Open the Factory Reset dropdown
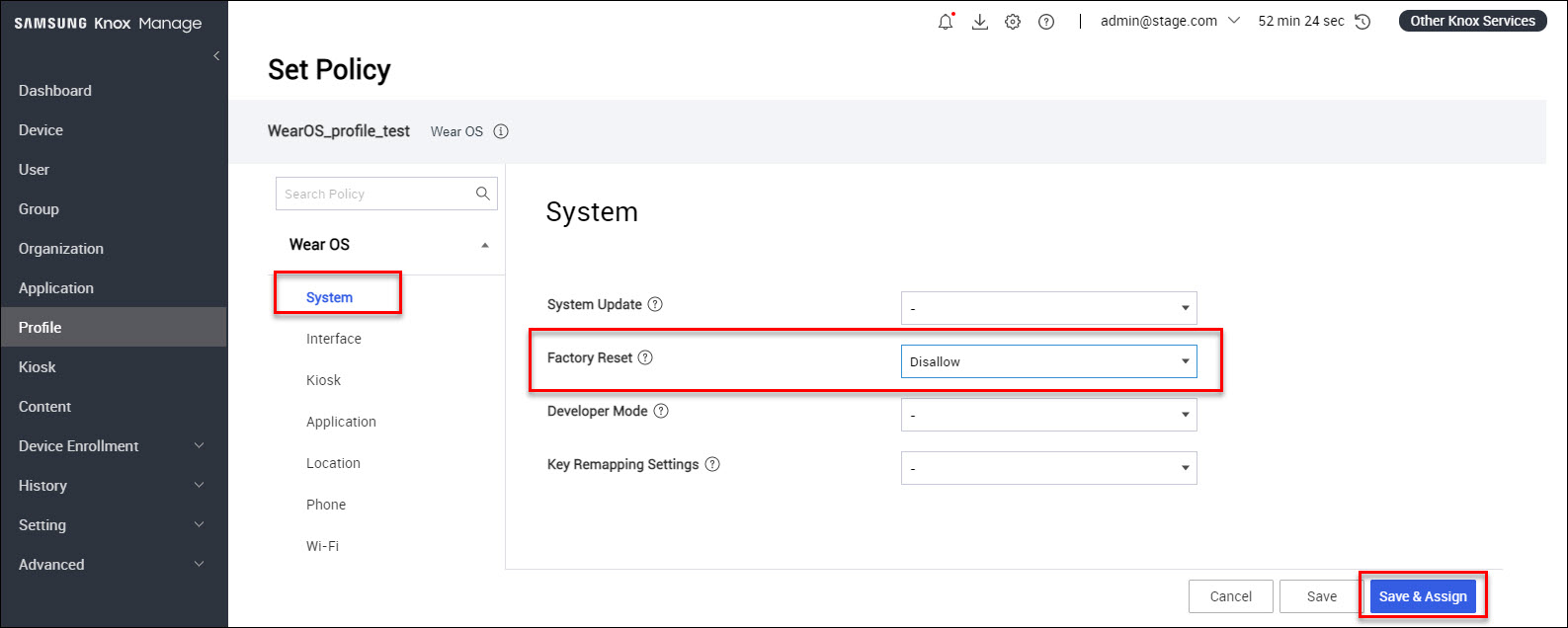This screenshot has width=1568, height=628. point(1048,361)
